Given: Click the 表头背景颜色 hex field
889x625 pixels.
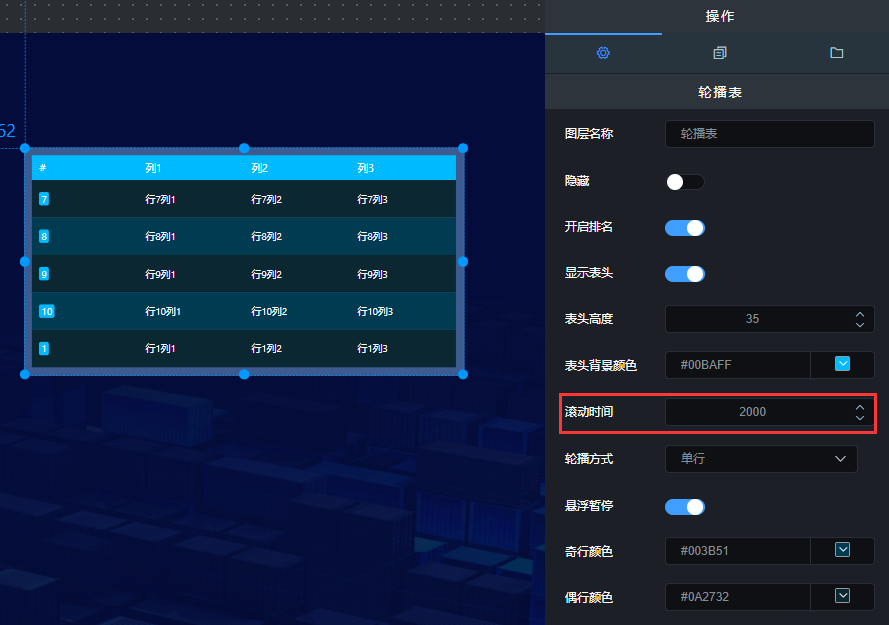Looking at the screenshot, I should tap(738, 365).
